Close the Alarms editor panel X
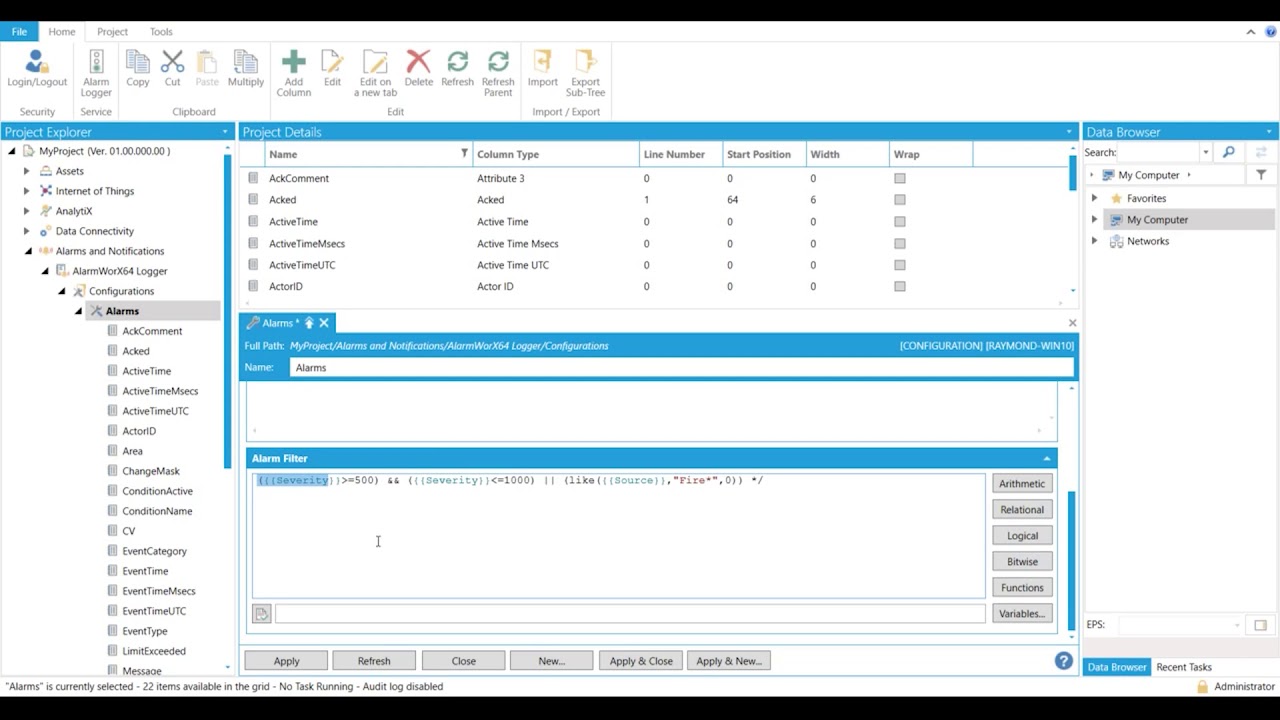This screenshot has height=720, width=1280. coord(1072,323)
